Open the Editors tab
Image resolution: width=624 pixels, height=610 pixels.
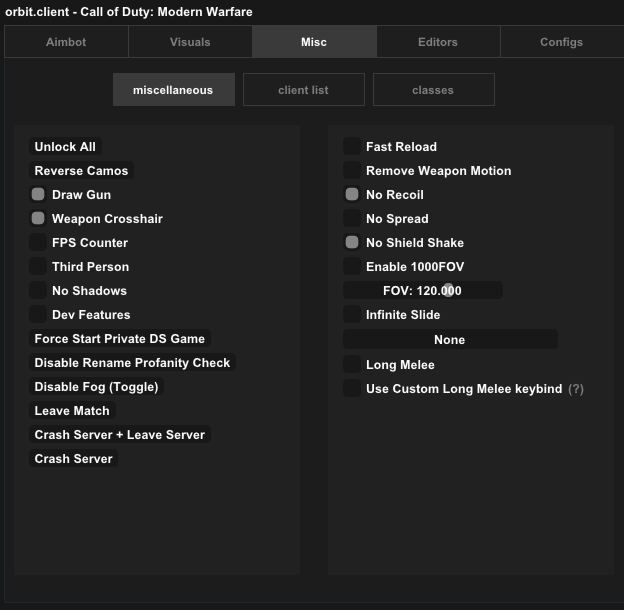click(x=438, y=42)
